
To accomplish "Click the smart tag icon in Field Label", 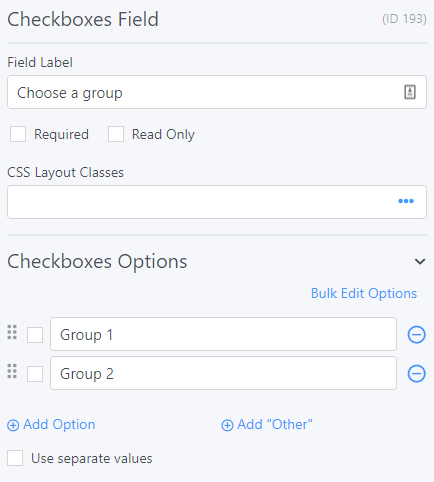I will point(410,92).
